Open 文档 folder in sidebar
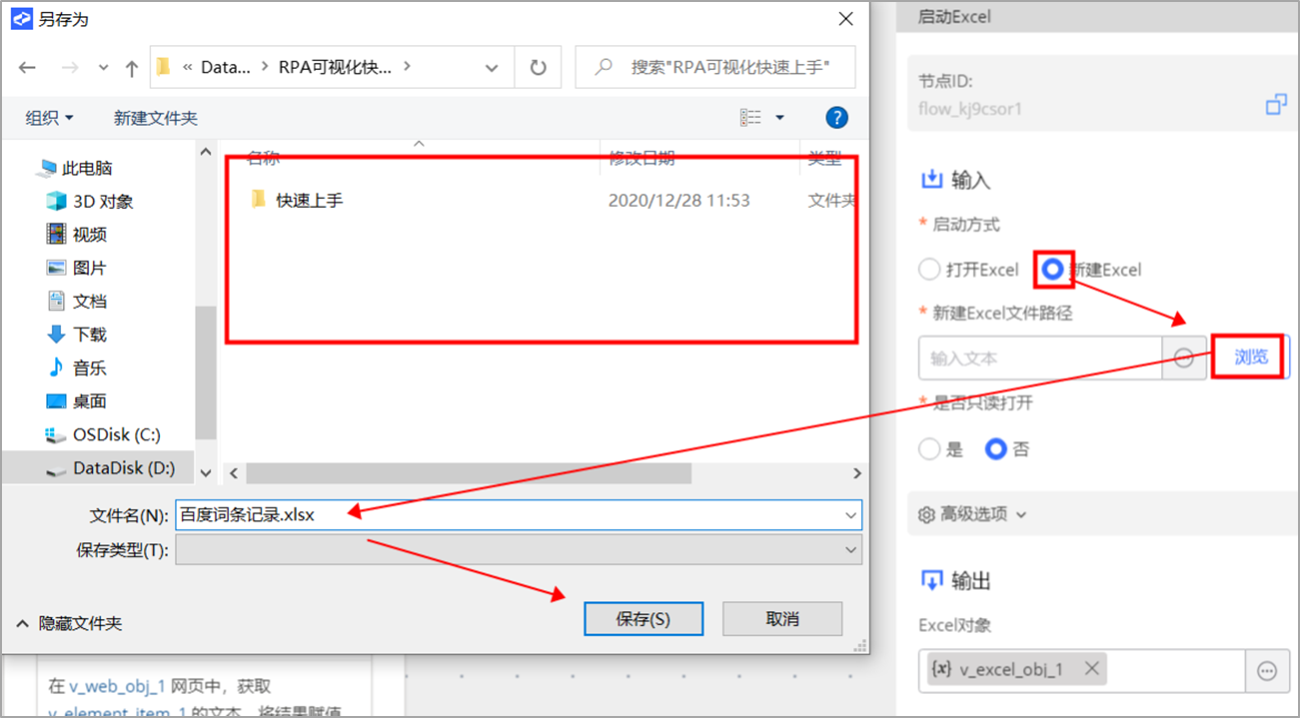 click(x=77, y=301)
